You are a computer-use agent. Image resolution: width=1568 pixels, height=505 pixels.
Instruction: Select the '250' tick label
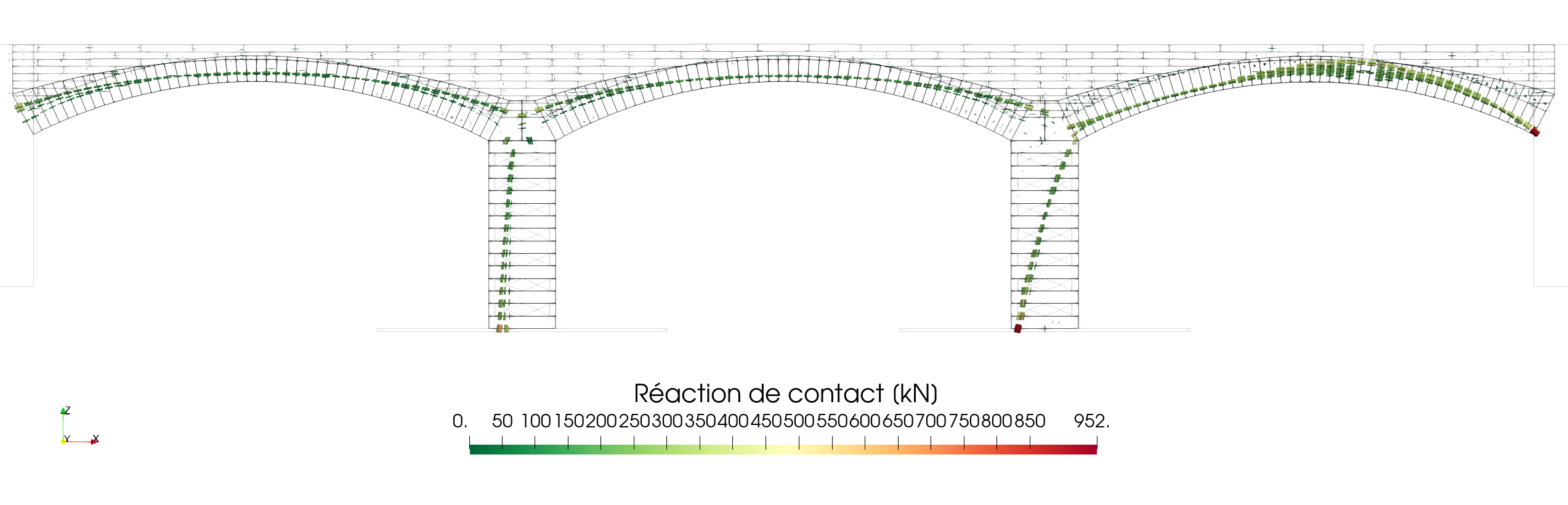point(634,421)
